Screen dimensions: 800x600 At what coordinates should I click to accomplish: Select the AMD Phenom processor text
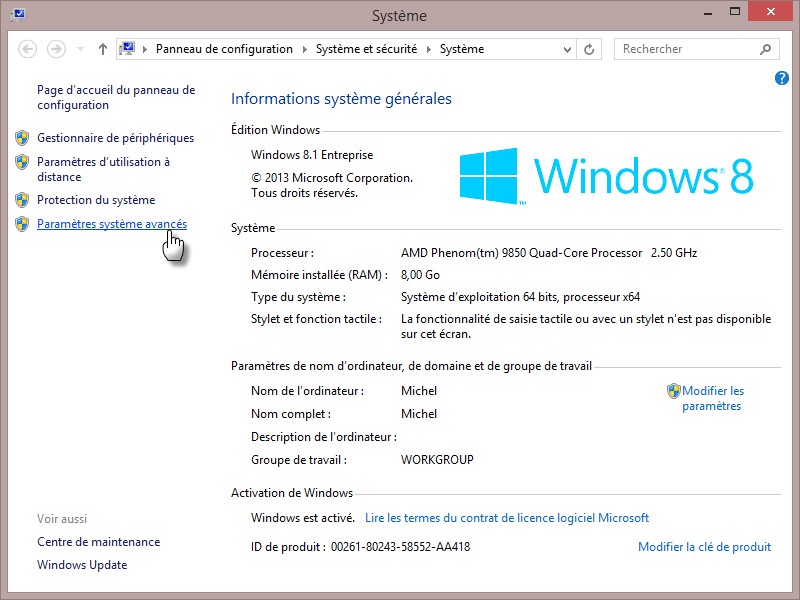click(548, 253)
